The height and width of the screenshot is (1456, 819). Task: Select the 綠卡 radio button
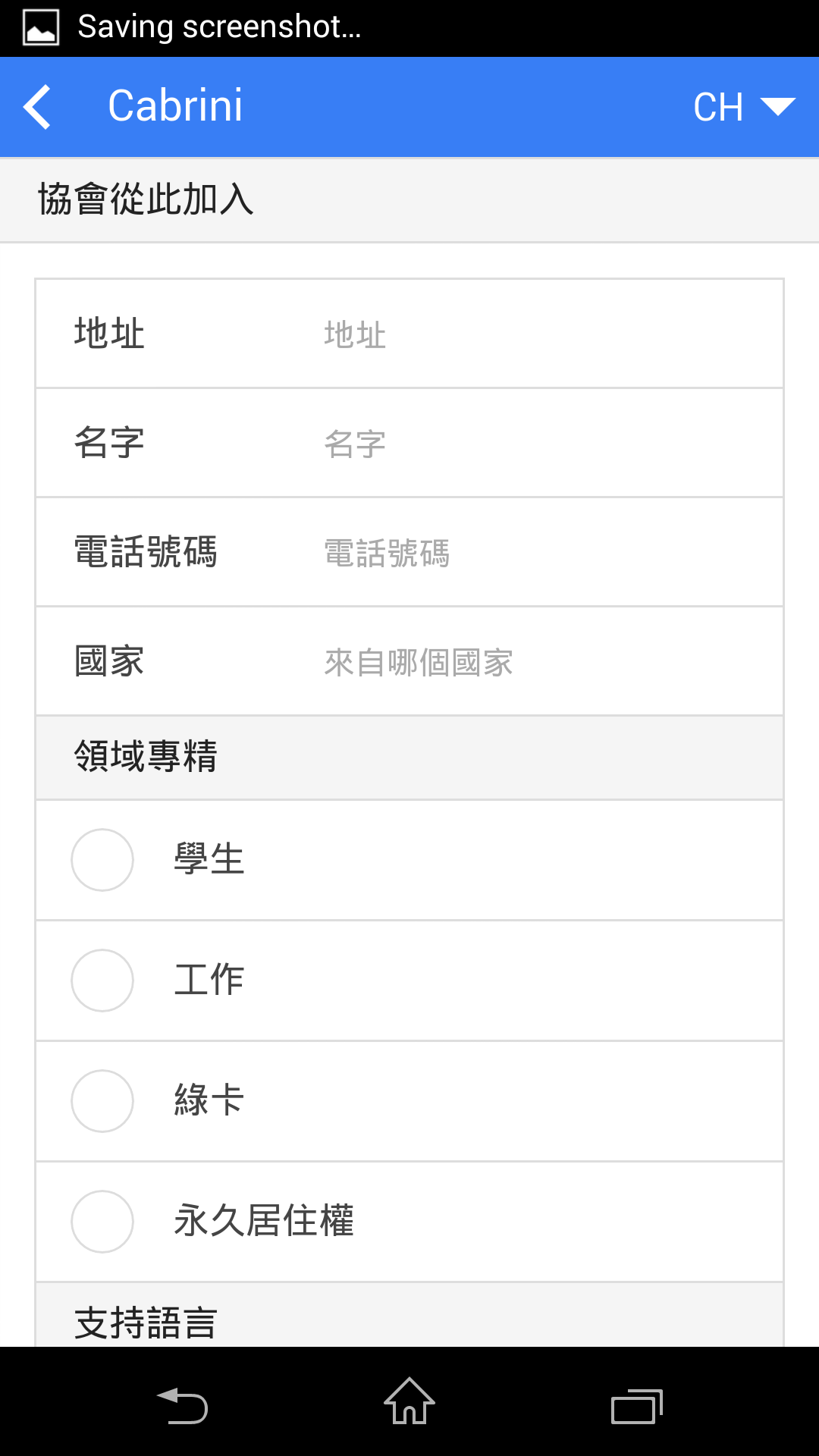tap(102, 1101)
